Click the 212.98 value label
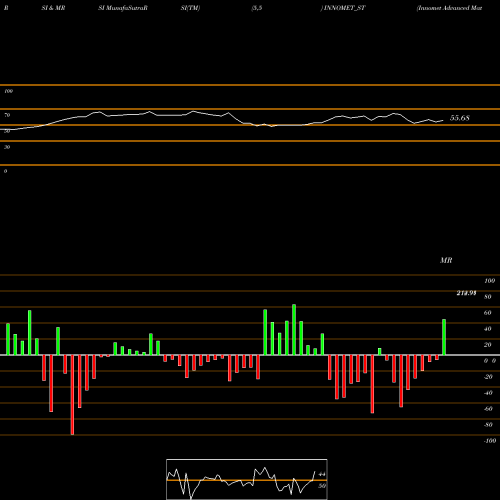This screenshot has height=500, width=500. (x=466, y=293)
